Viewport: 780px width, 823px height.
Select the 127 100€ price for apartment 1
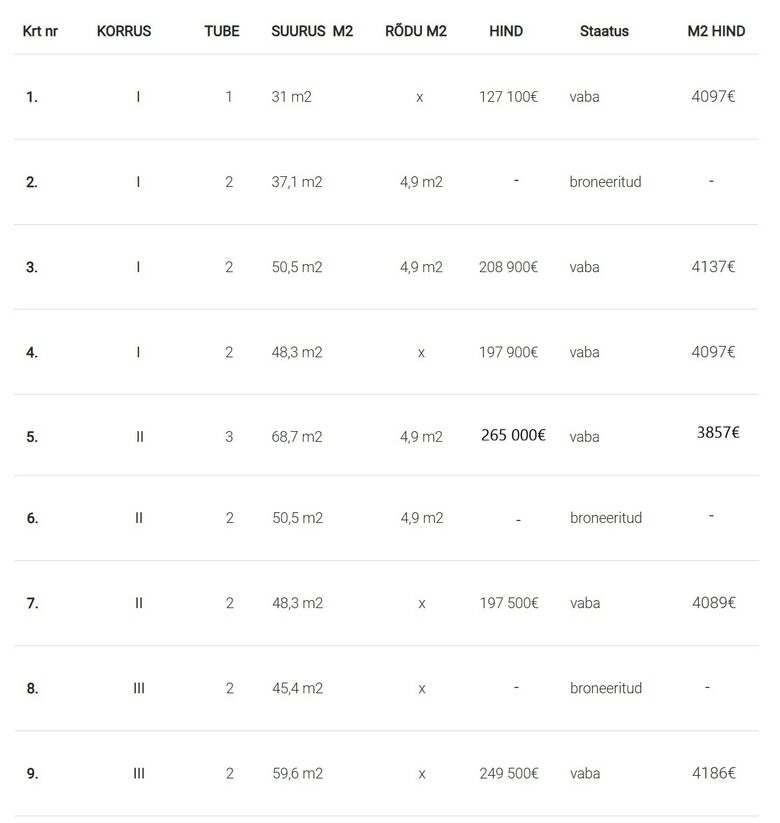509,97
